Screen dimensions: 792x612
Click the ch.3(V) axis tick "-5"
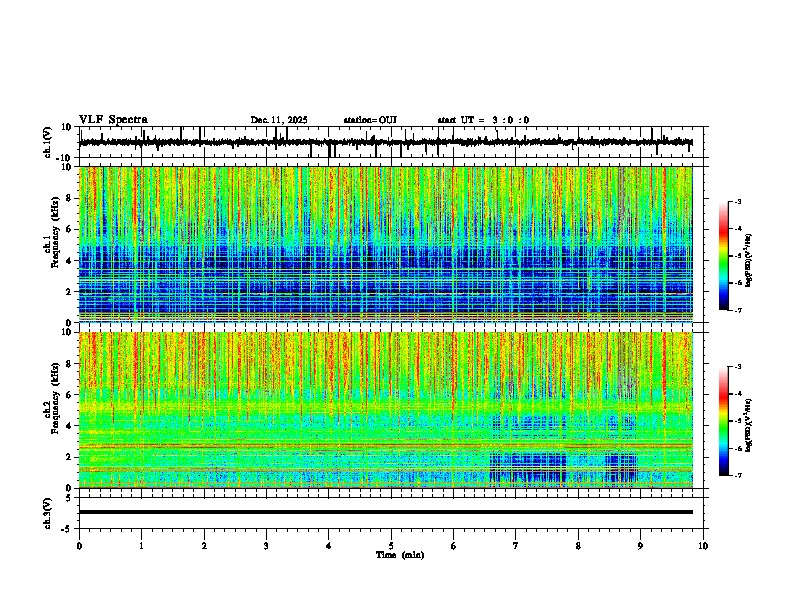coord(67,529)
